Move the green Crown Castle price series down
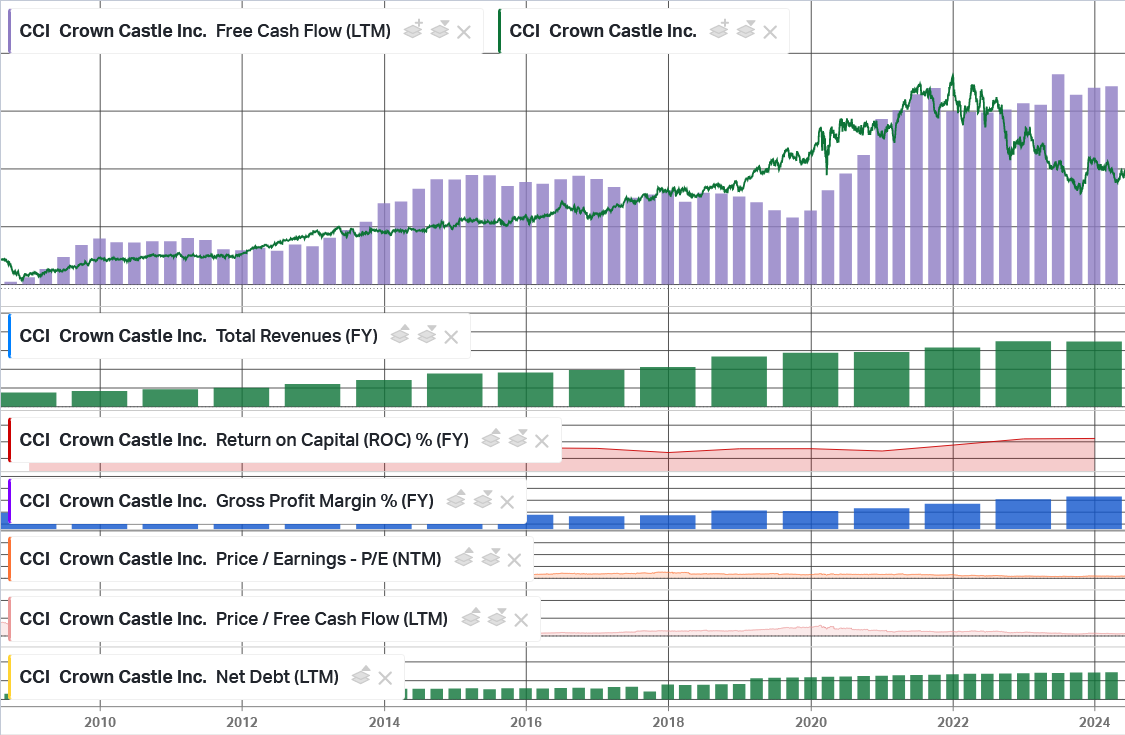Screen dimensions: 1125x735 pyautogui.click(x=746, y=30)
